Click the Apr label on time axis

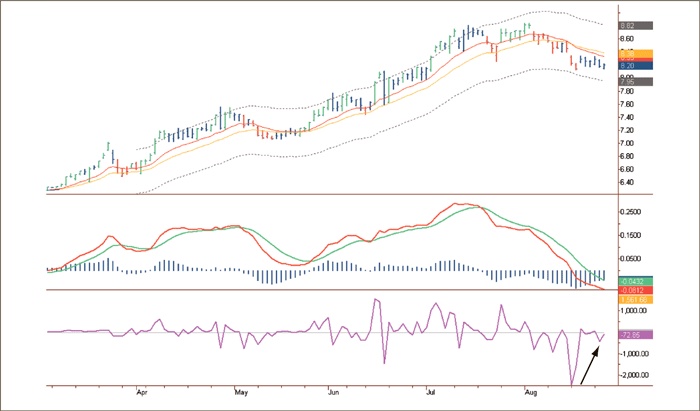pyautogui.click(x=141, y=393)
